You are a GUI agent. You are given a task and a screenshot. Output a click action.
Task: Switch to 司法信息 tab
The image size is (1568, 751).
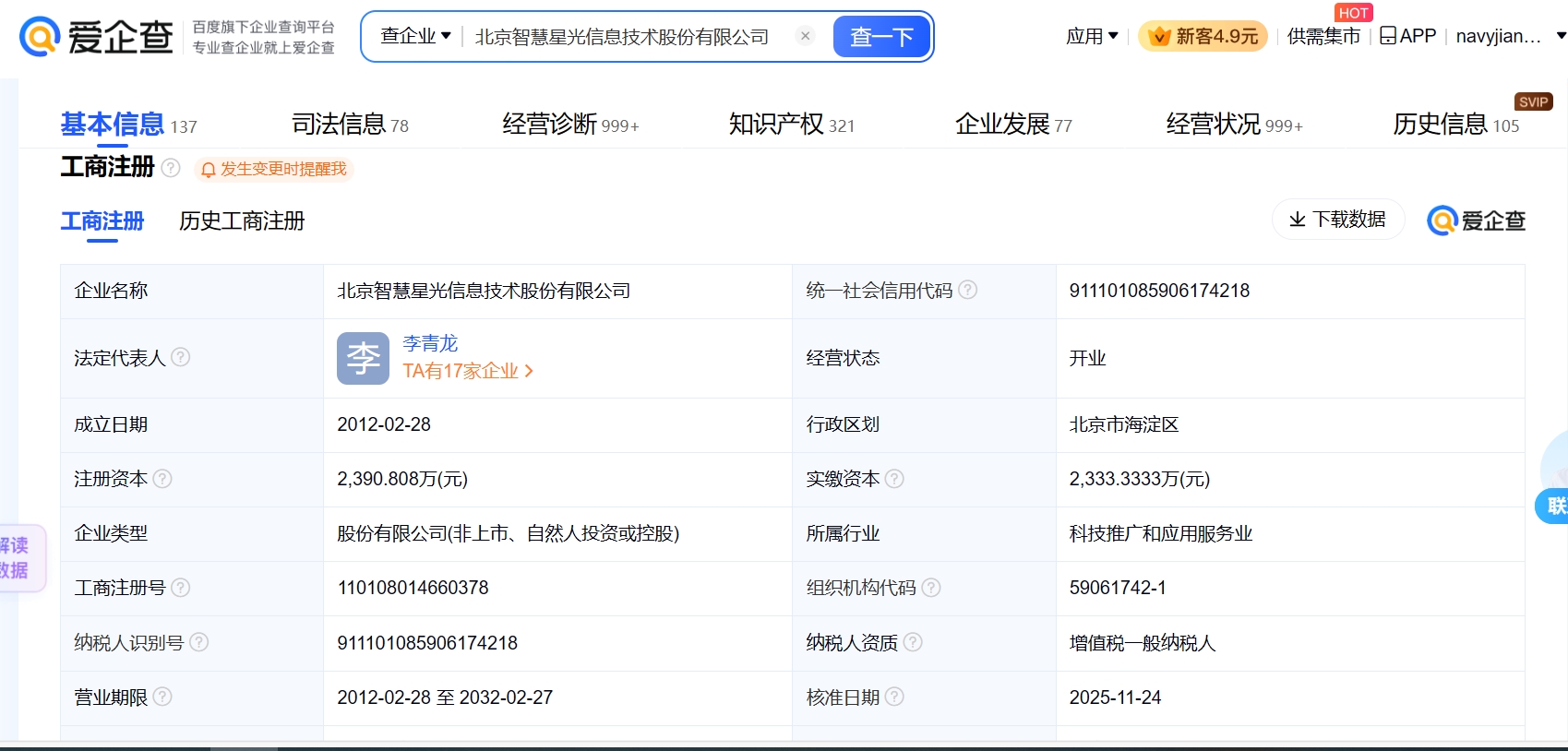[349, 124]
